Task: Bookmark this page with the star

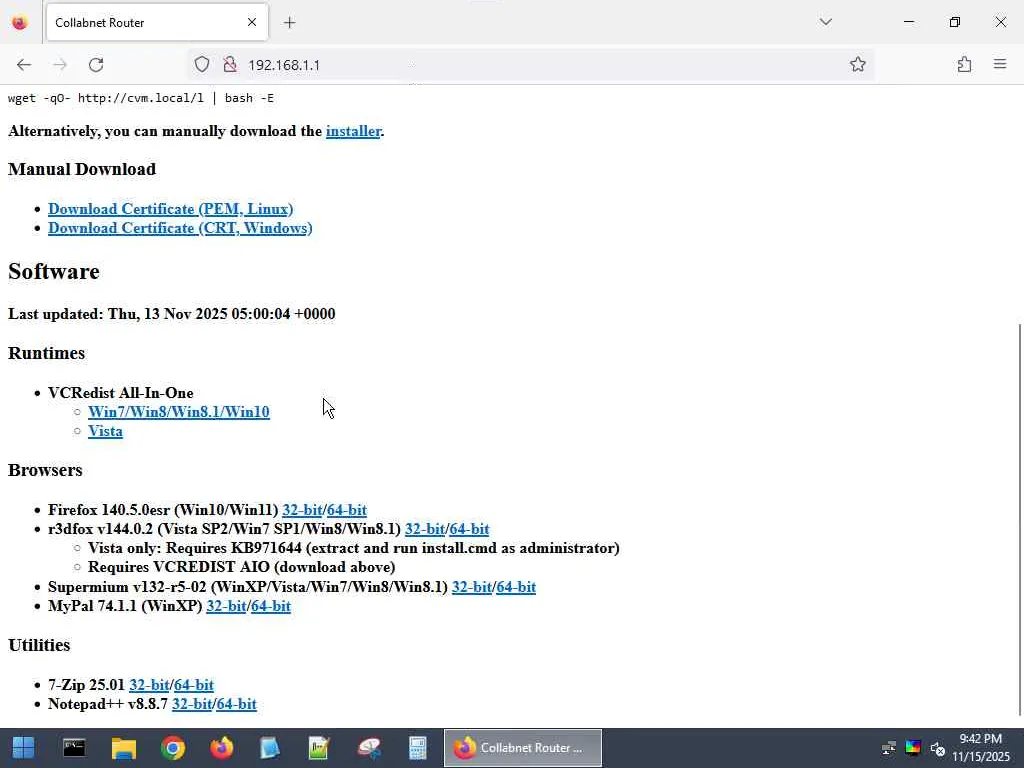Action: 857,64
